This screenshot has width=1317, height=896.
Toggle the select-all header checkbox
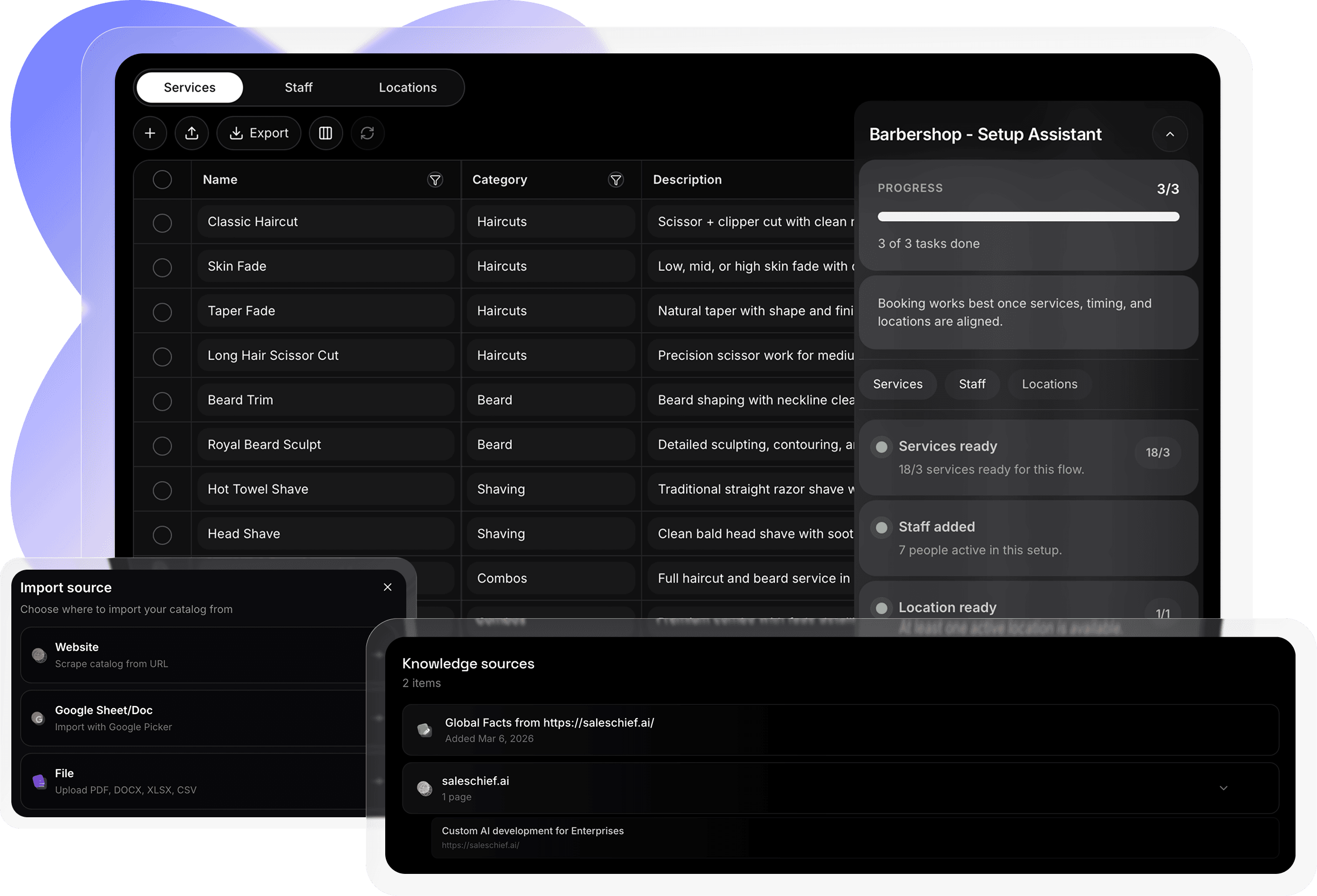pos(162,180)
